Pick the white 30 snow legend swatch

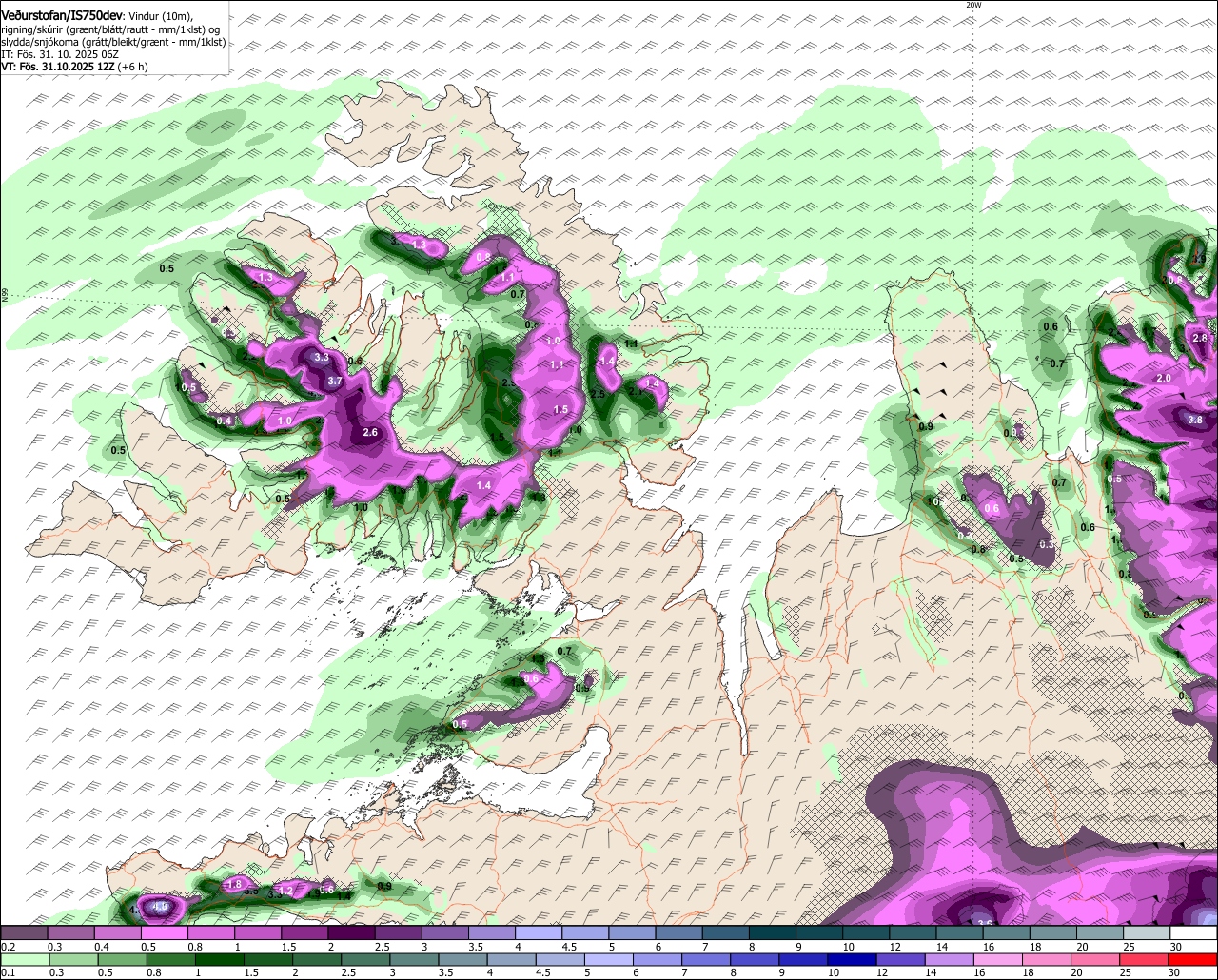(1194, 932)
